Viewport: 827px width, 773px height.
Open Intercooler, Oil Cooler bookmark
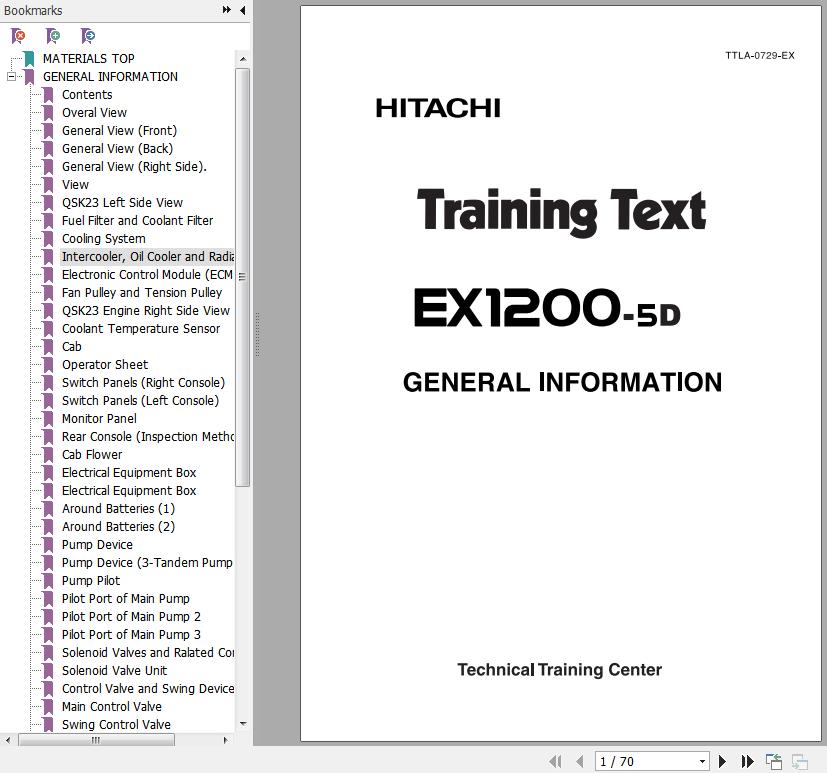pos(148,256)
